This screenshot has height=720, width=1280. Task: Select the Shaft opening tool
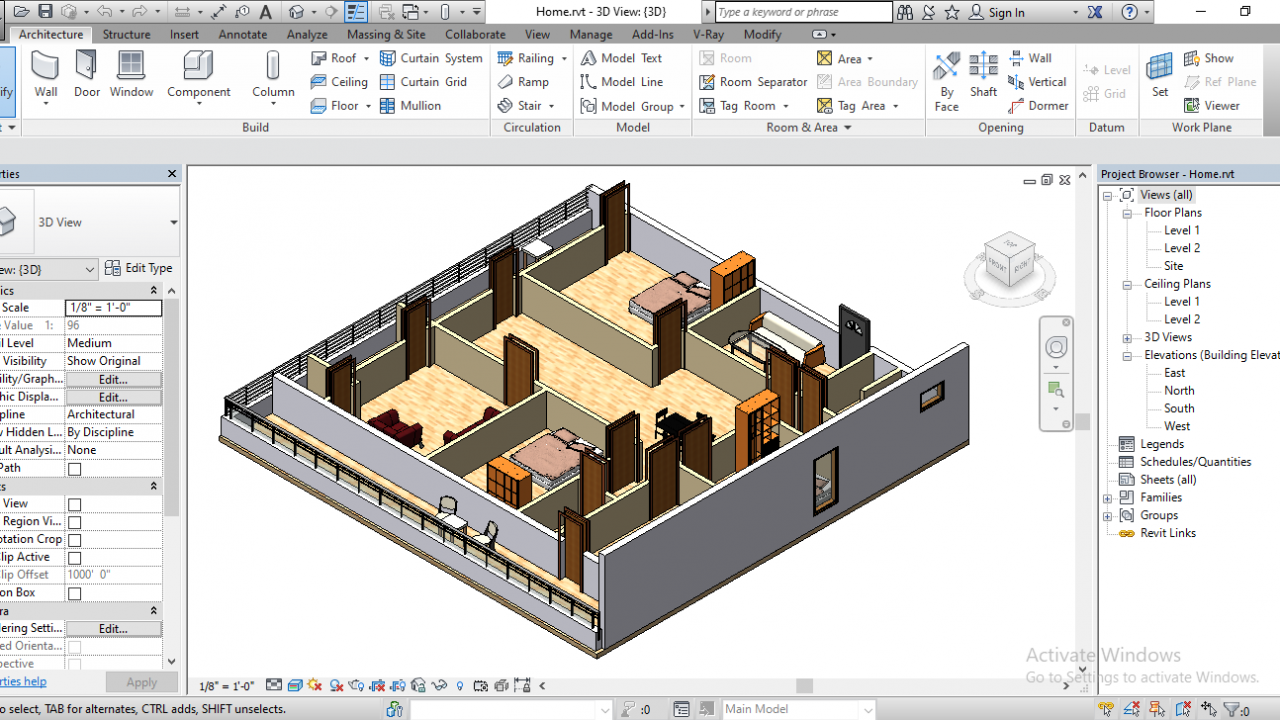tap(983, 76)
